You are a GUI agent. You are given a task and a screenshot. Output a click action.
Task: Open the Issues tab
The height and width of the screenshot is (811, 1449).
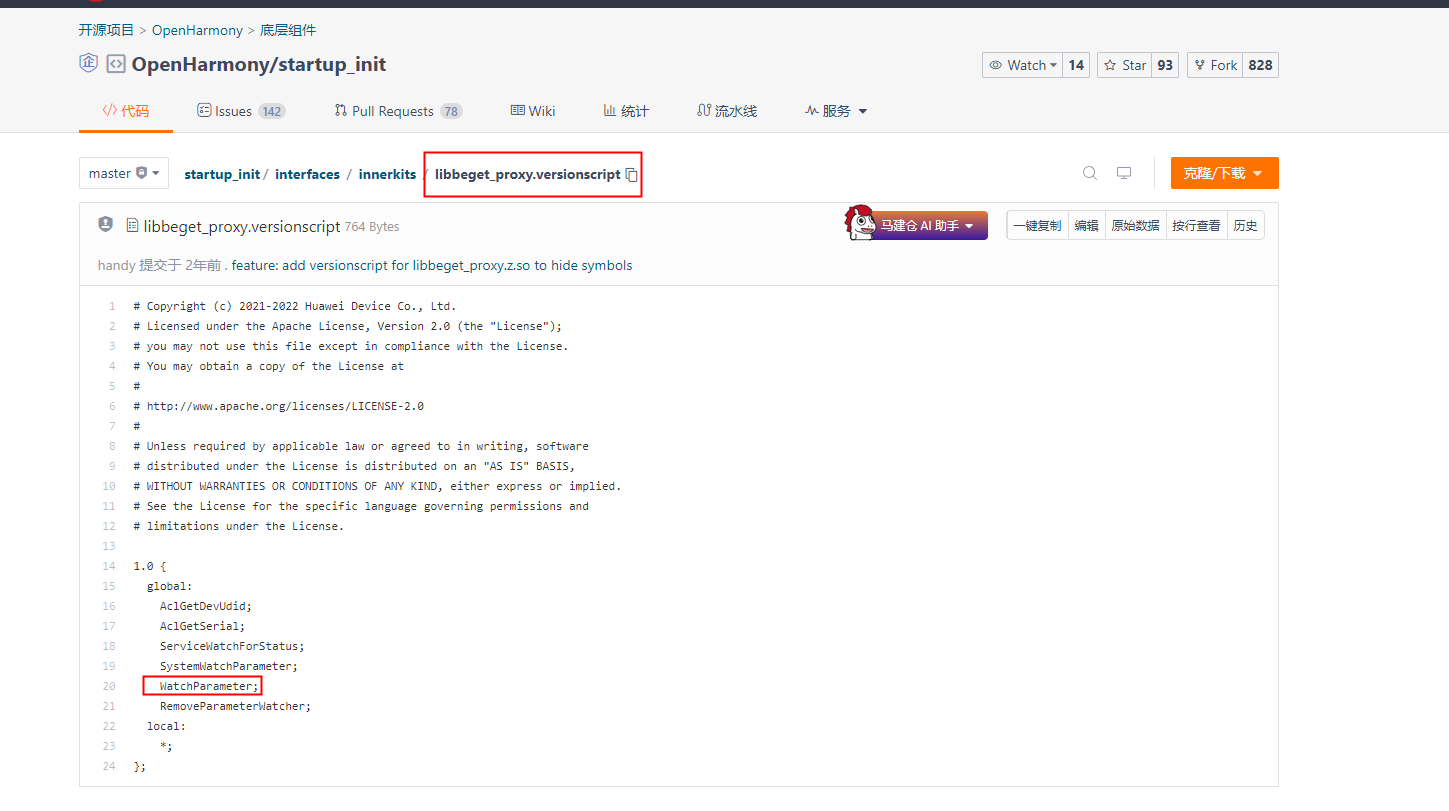pyautogui.click(x=241, y=111)
